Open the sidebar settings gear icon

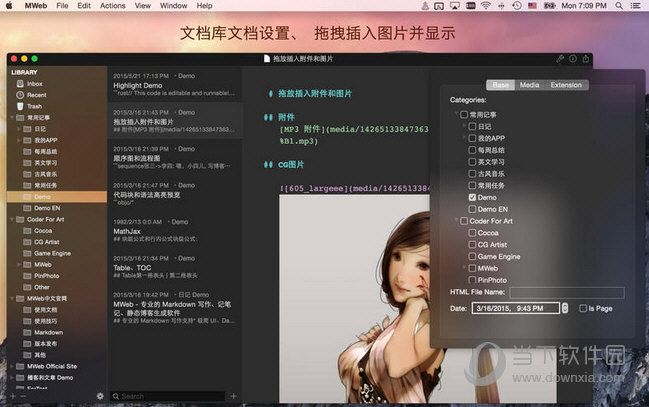(x=100, y=396)
